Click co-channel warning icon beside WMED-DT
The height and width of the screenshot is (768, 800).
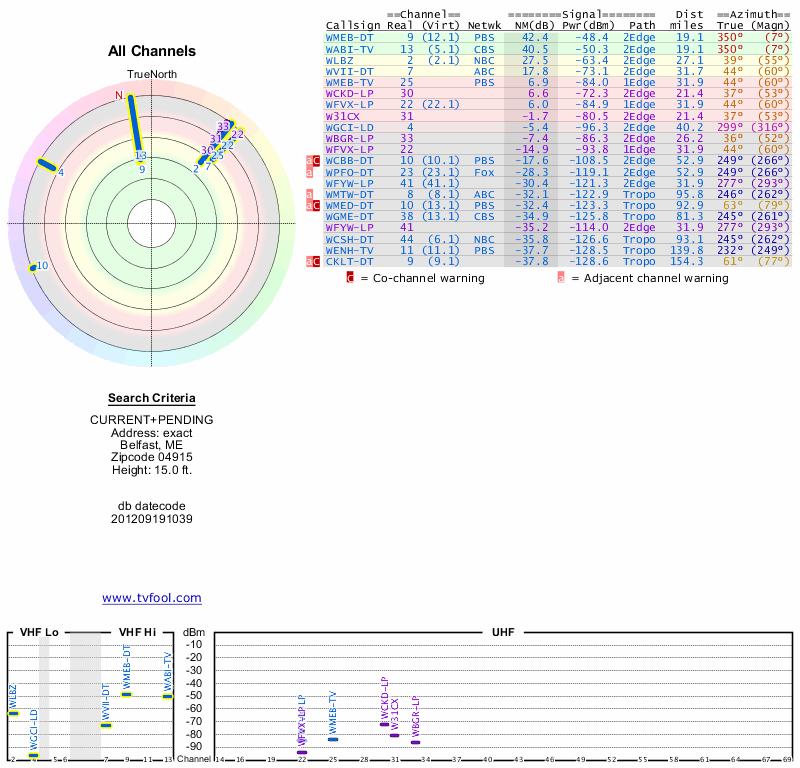point(317,206)
